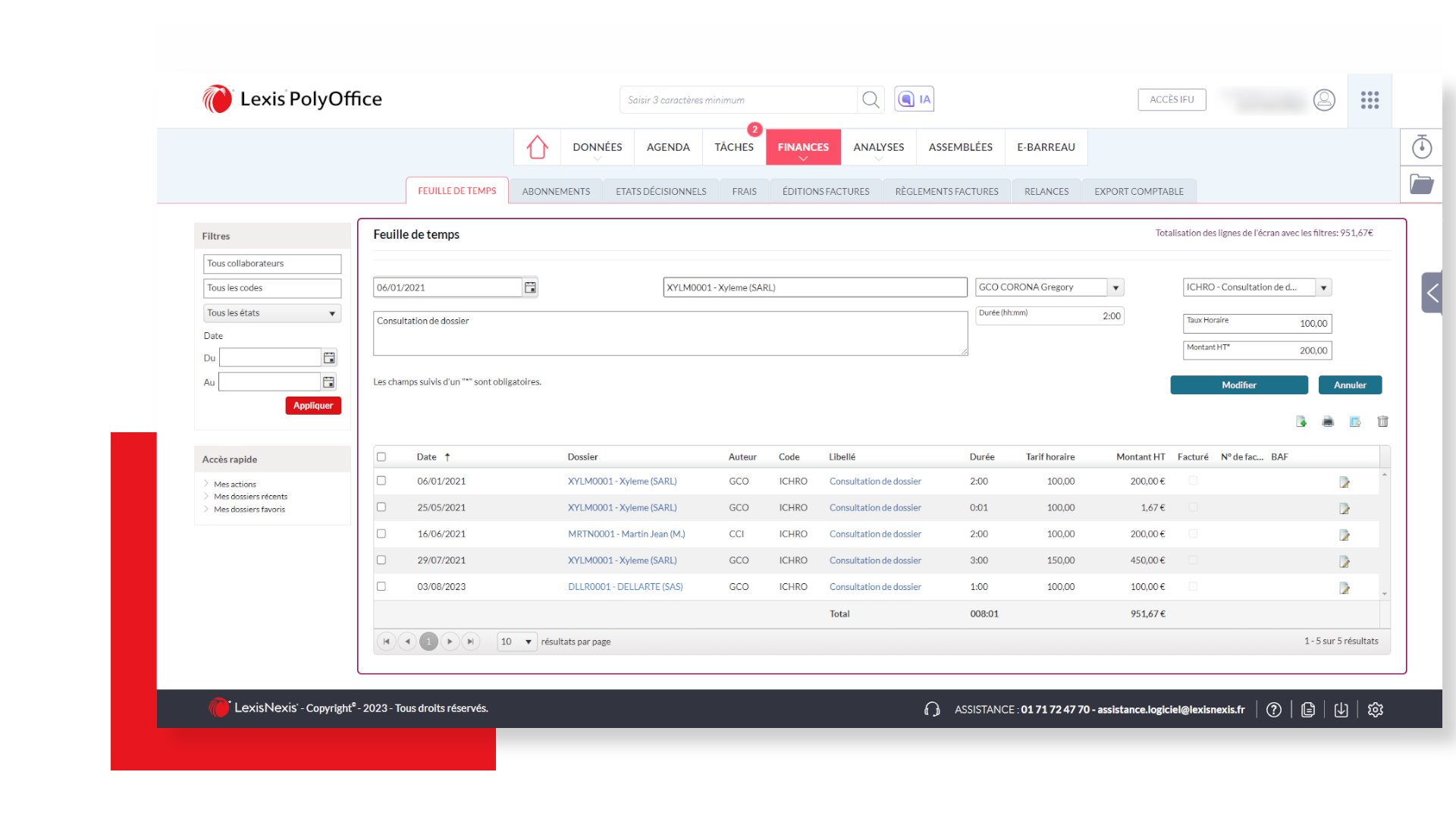Click the Modifier button

(x=1239, y=385)
